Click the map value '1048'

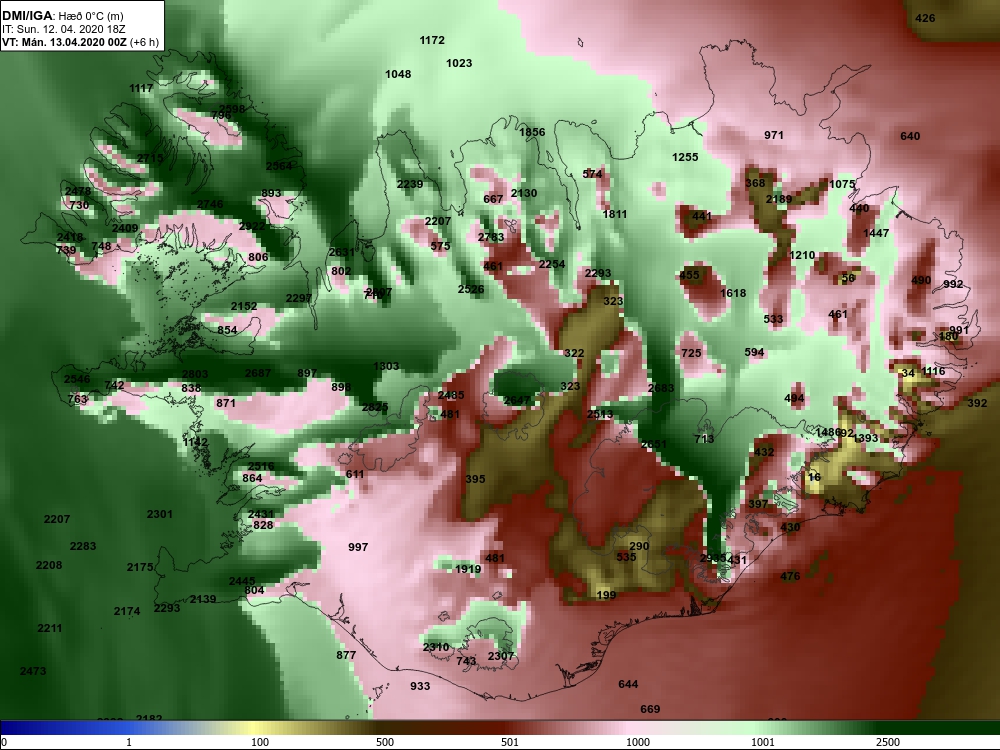pos(398,75)
